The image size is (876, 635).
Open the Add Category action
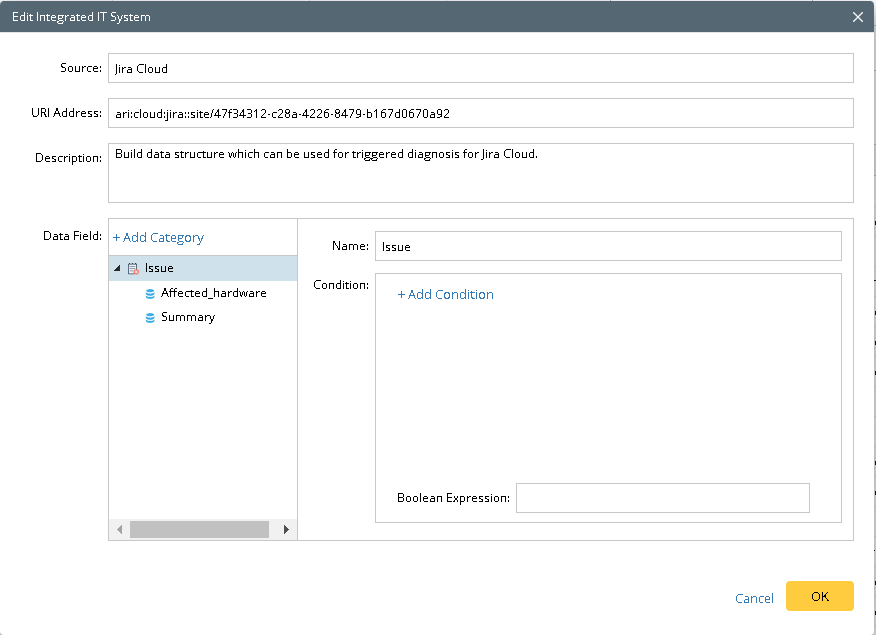(x=158, y=237)
